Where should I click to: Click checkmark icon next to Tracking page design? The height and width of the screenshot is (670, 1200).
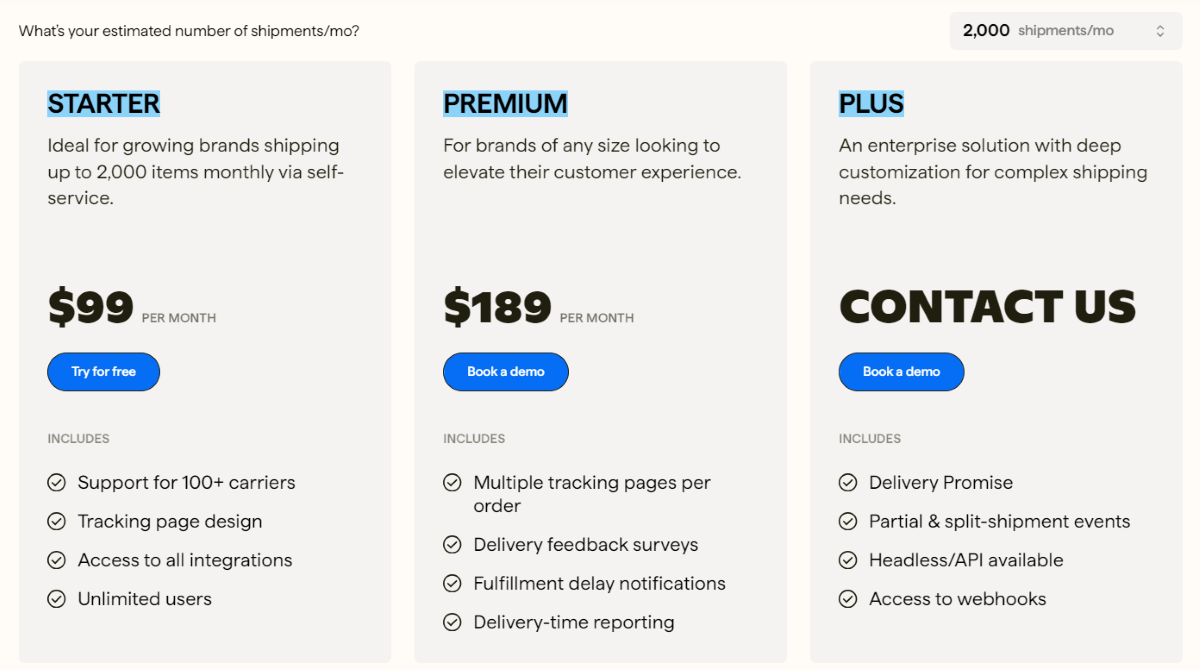57,522
